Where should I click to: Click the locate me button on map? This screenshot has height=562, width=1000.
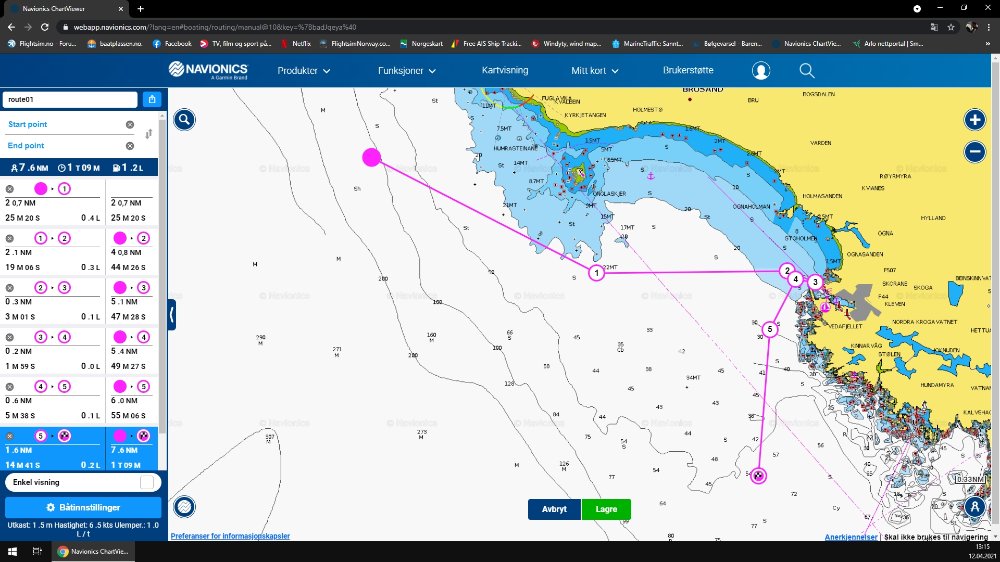[974, 507]
